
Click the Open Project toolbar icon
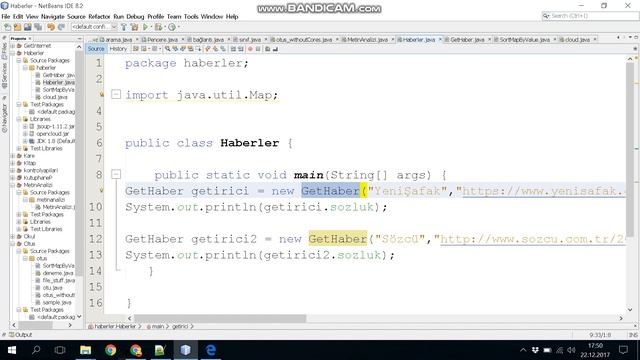pos(27,27)
